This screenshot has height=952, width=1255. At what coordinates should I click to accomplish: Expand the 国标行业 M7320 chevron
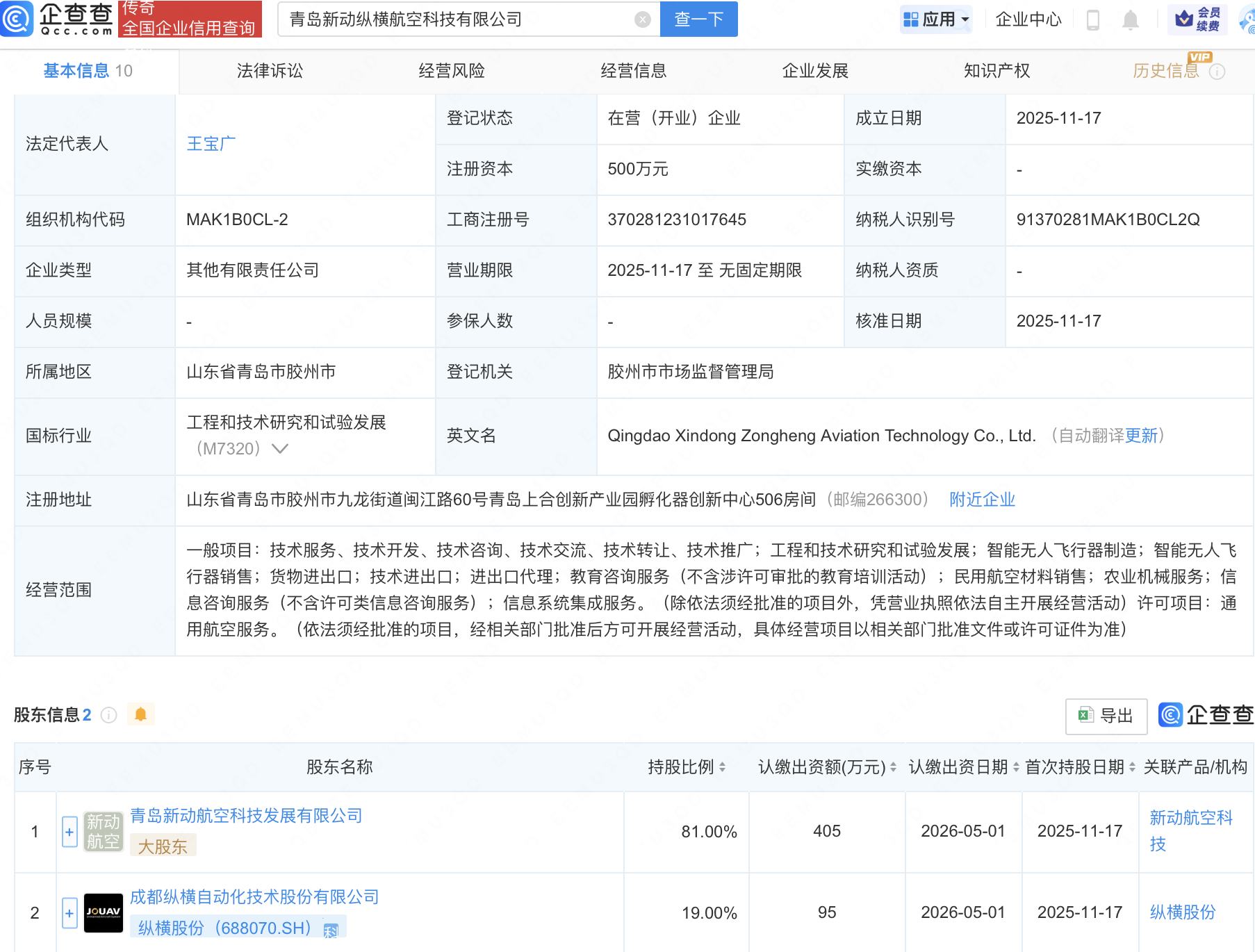coord(279,449)
